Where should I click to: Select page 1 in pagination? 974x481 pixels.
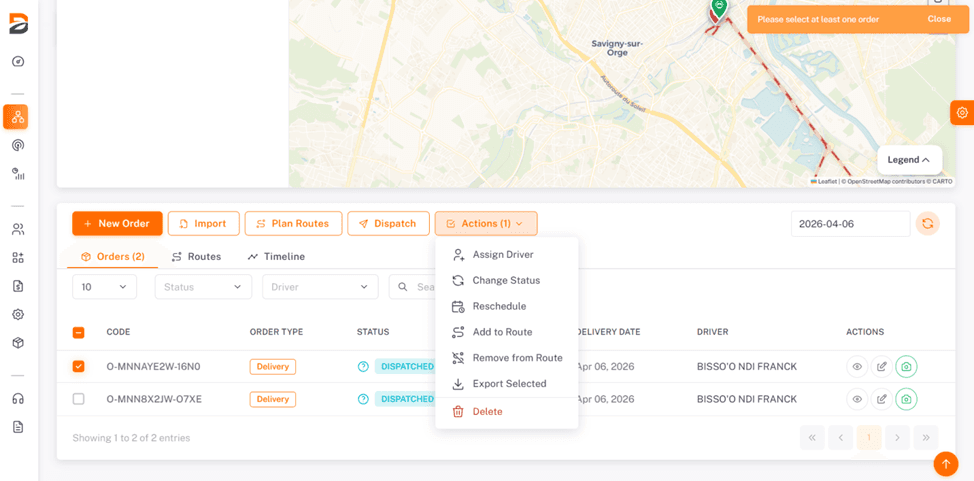(869, 437)
